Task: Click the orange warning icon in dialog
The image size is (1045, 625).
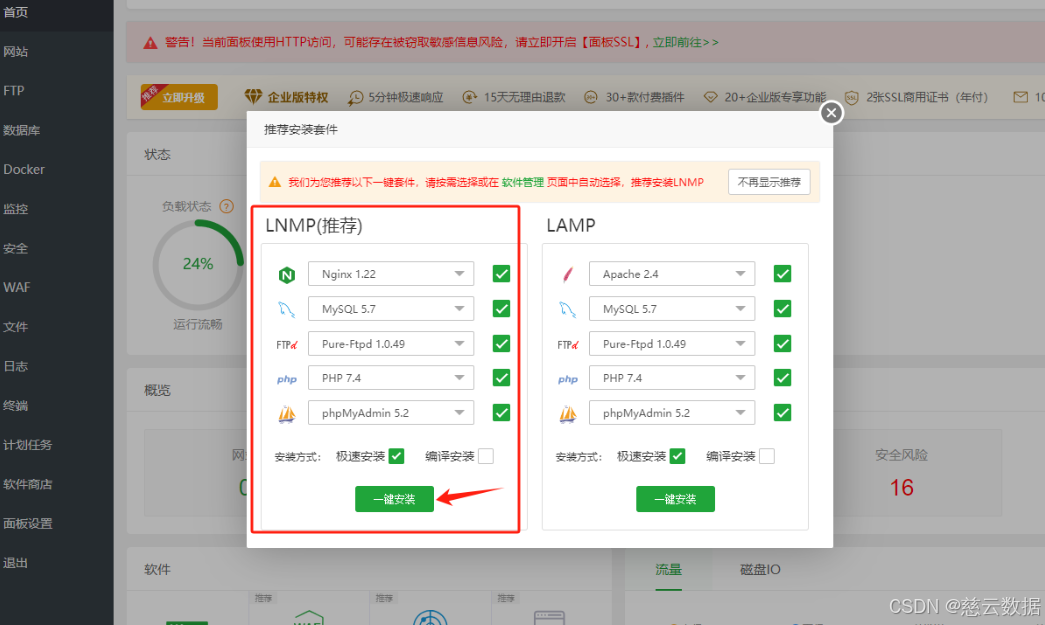Action: point(275,182)
